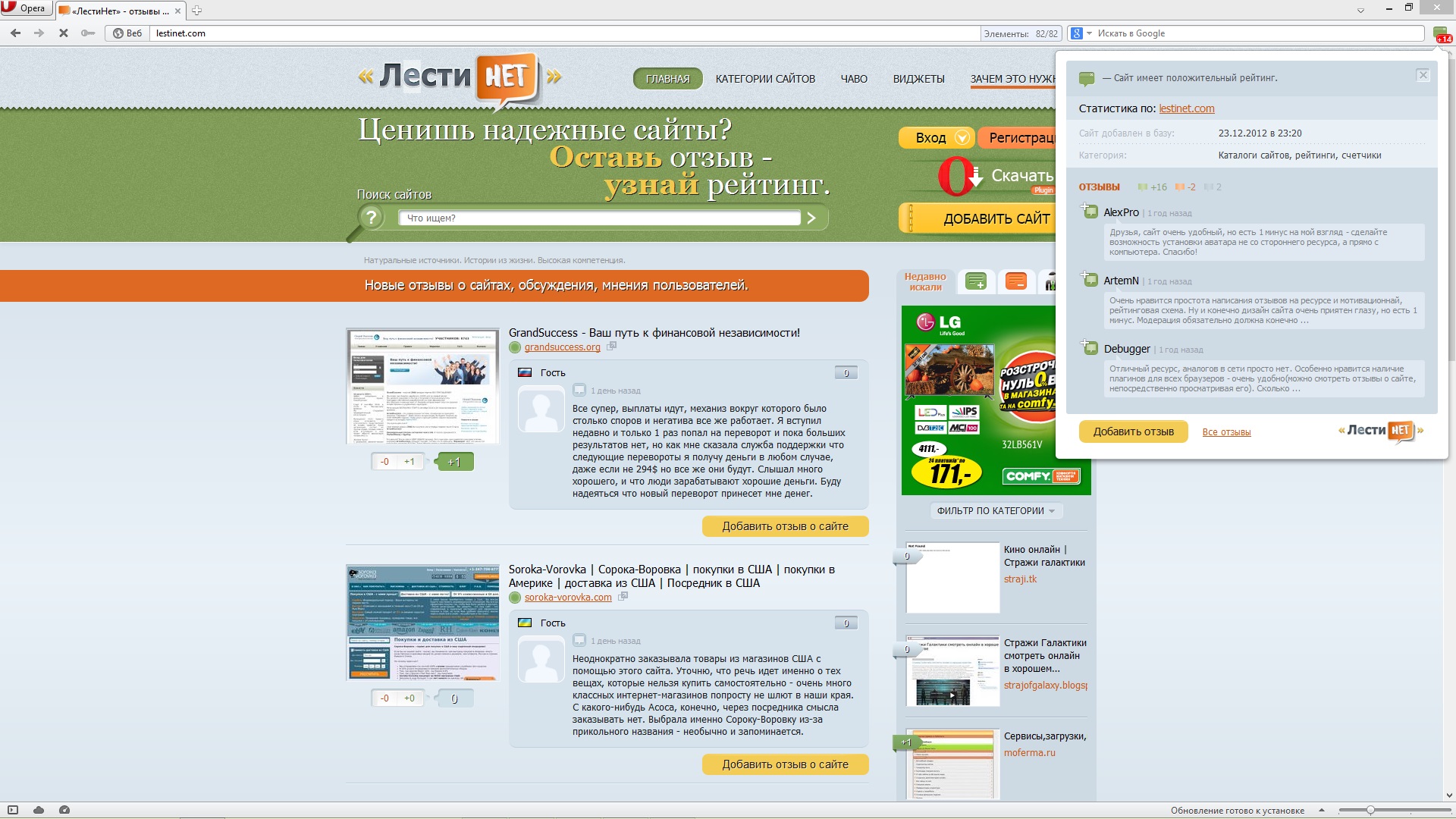Viewport: 1456px width, 819px height.
Task: Open the positive reviews tab icon
Action: pos(976,282)
